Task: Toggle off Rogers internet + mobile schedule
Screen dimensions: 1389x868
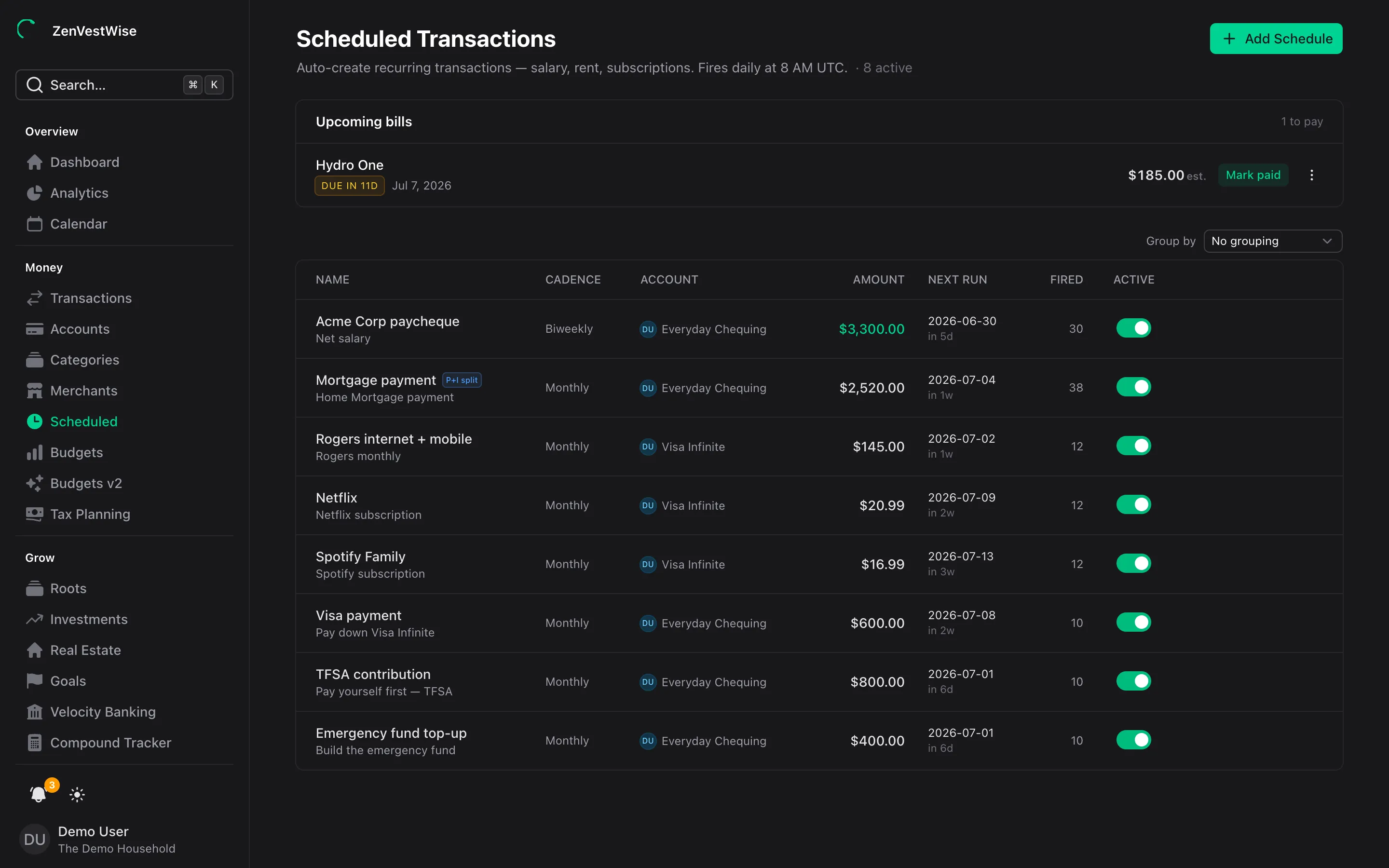Action: tap(1133, 446)
